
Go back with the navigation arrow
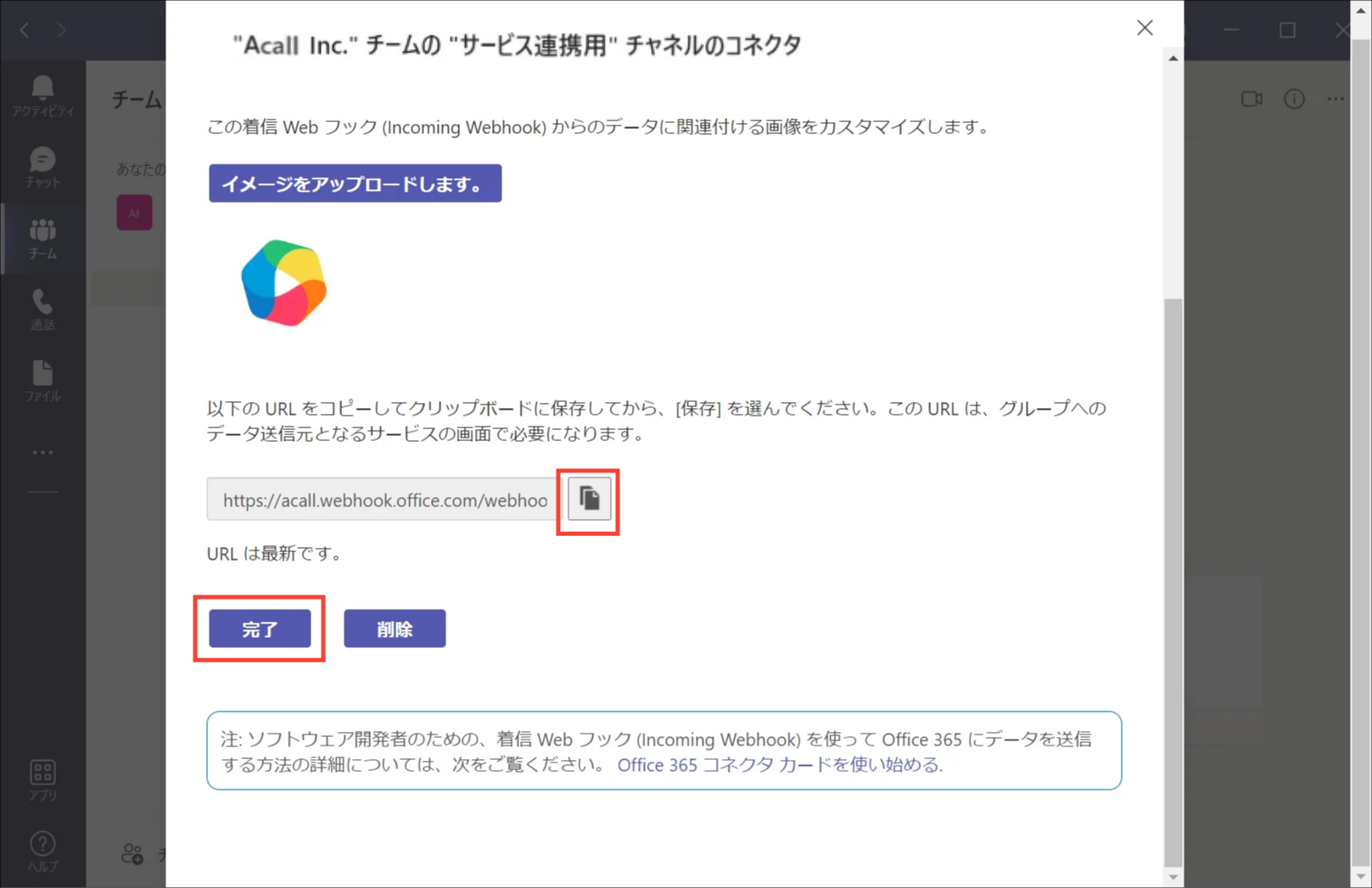coord(25,31)
